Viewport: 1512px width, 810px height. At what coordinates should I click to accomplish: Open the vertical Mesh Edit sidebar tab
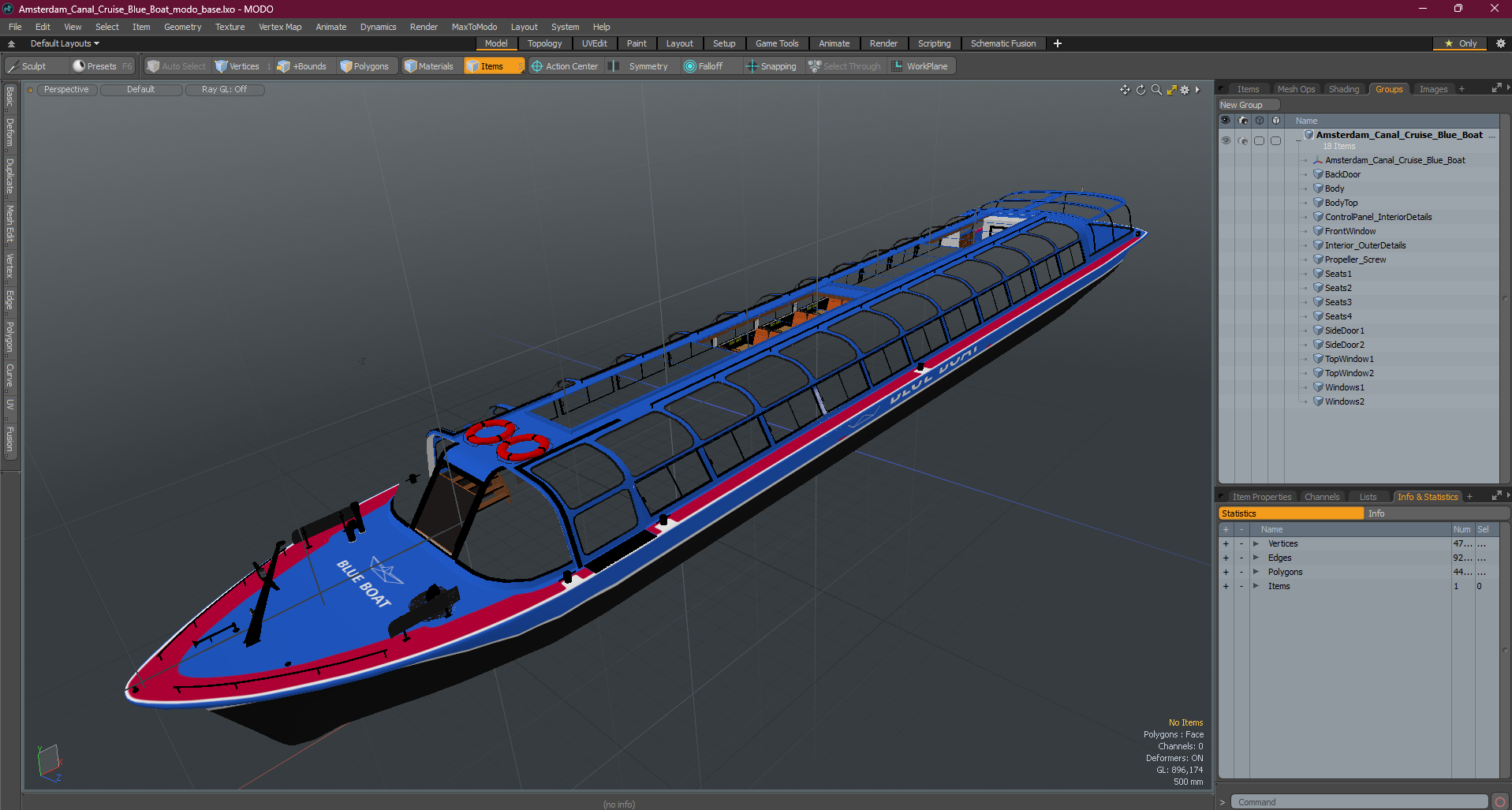[x=10, y=223]
